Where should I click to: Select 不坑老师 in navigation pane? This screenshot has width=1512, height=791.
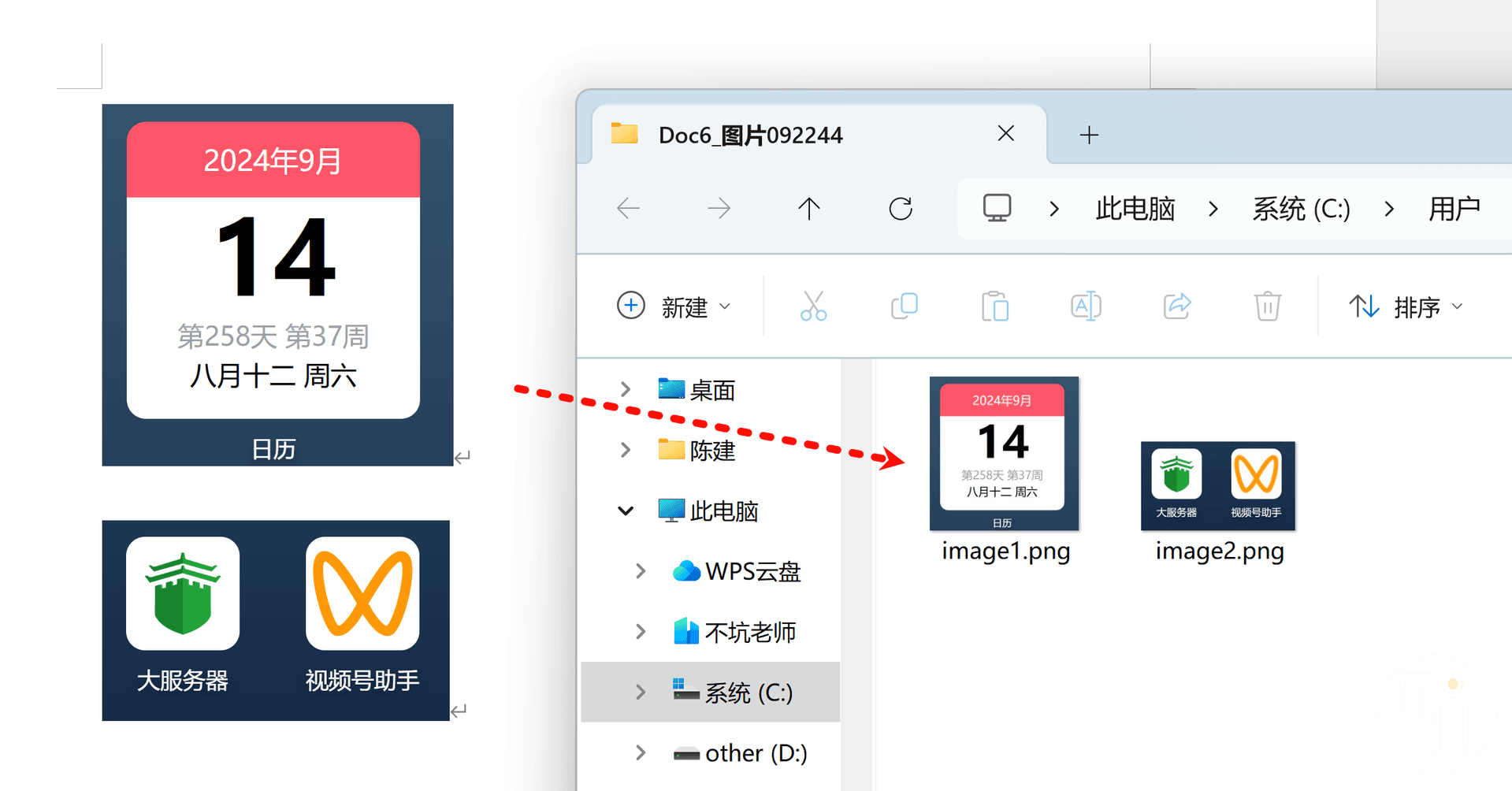735,631
